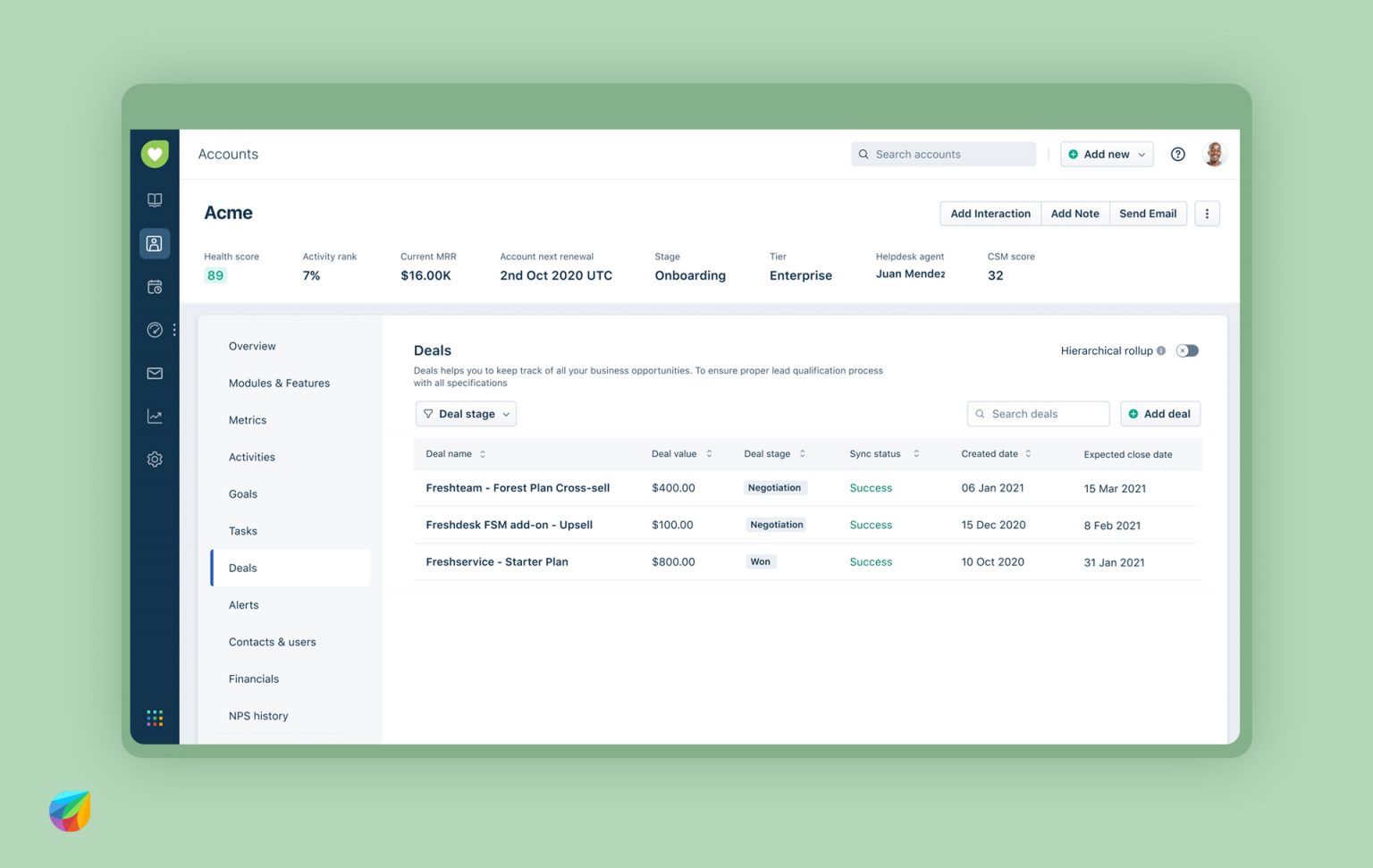Open the analytics chart icon in sidebar
The width and height of the screenshot is (1373, 868).
point(154,416)
